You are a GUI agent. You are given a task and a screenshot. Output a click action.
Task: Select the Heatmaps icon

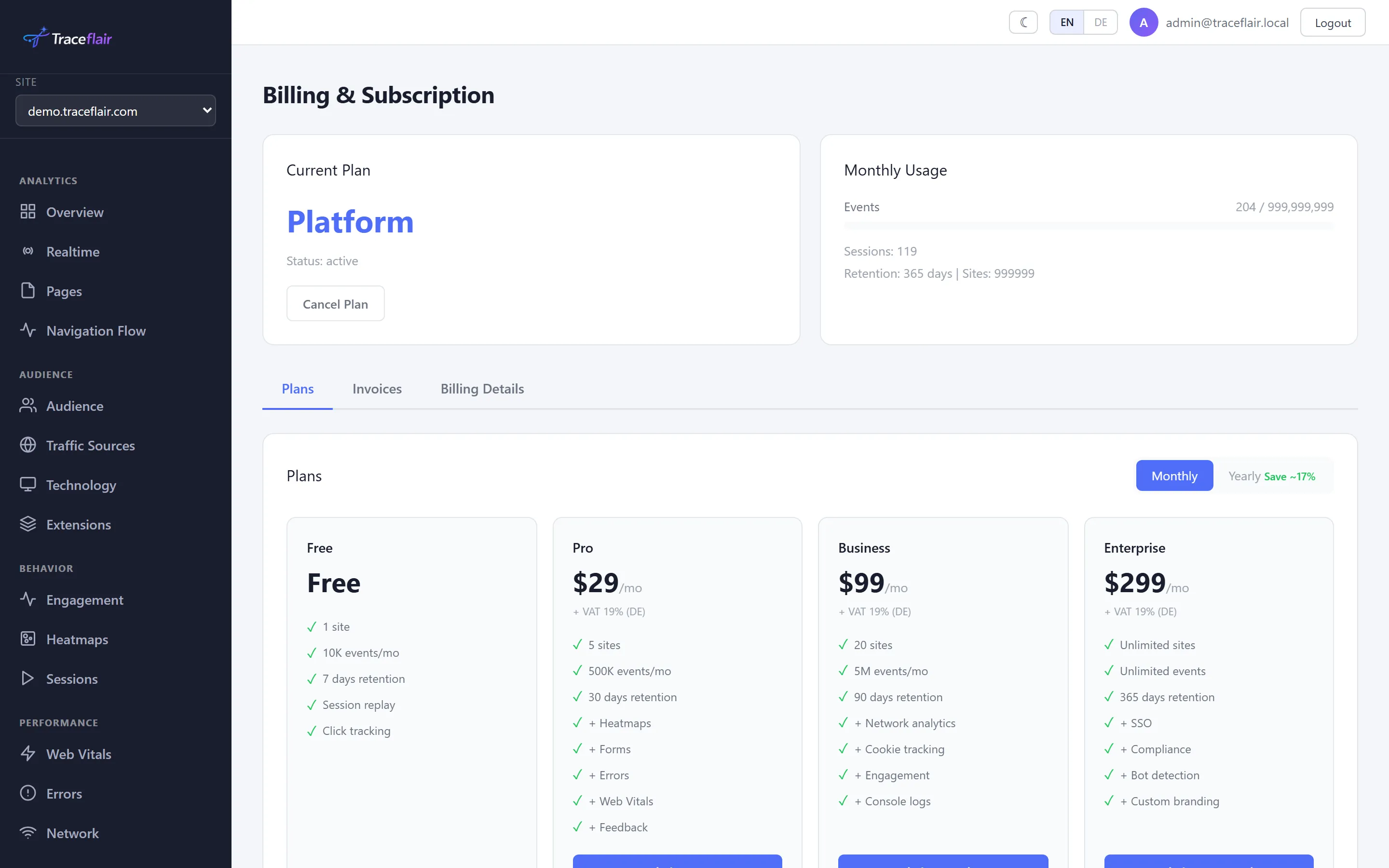point(27,639)
